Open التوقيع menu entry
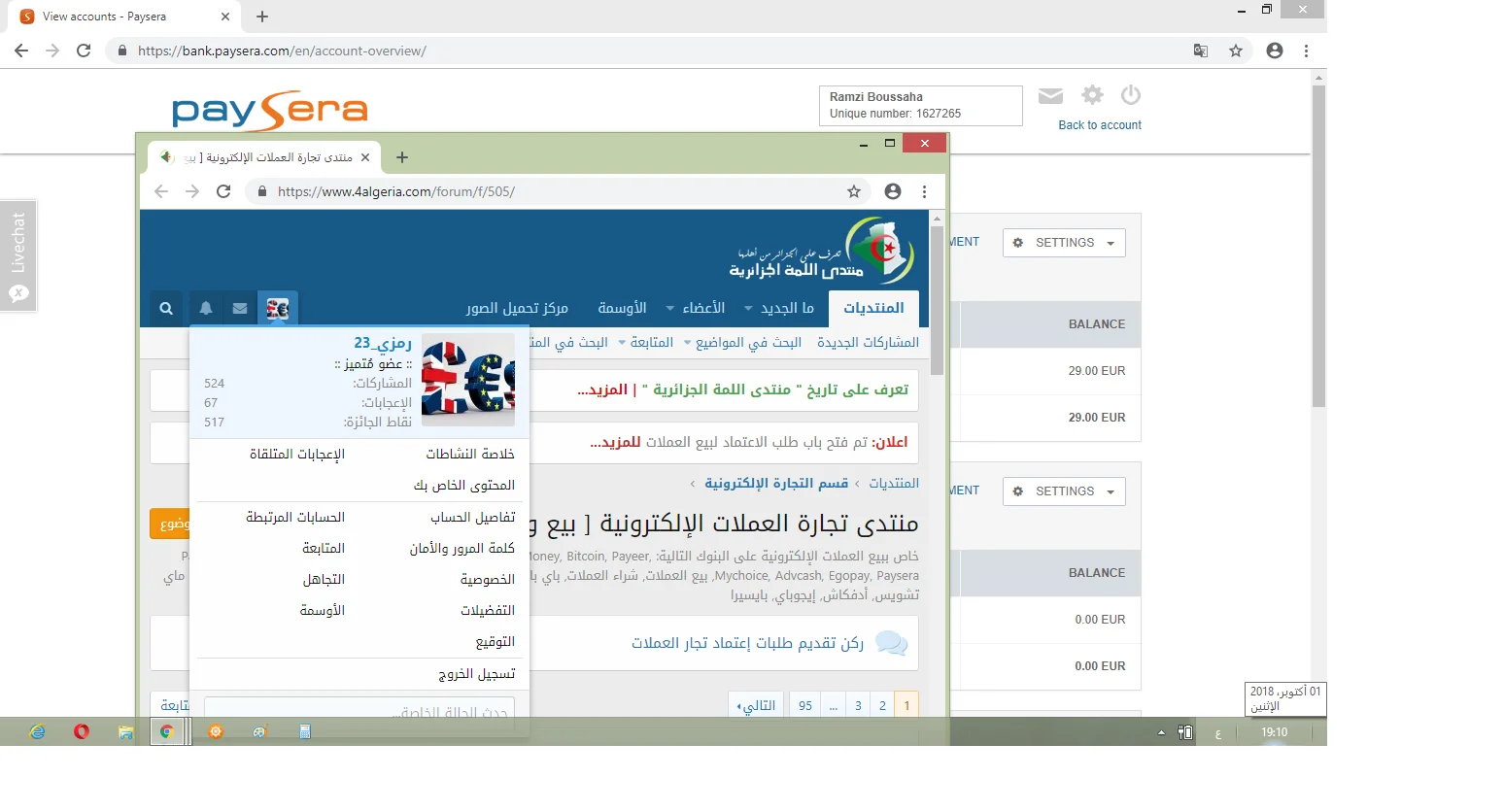This screenshot has width=1504, height=812. coord(496,641)
